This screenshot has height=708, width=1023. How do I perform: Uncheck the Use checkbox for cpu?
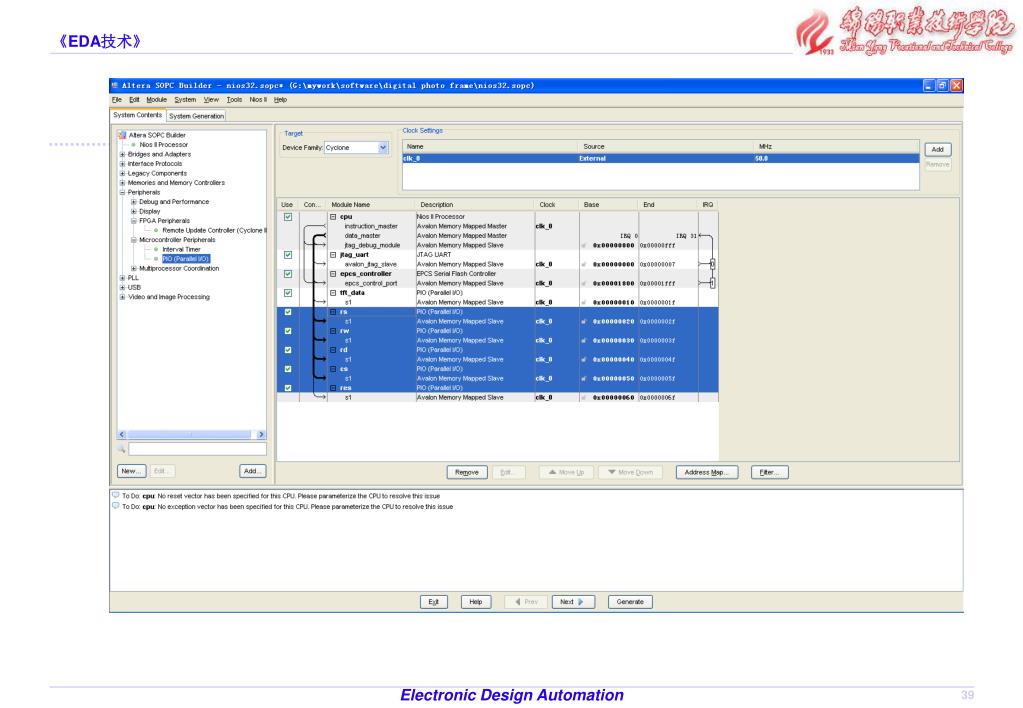click(x=288, y=217)
